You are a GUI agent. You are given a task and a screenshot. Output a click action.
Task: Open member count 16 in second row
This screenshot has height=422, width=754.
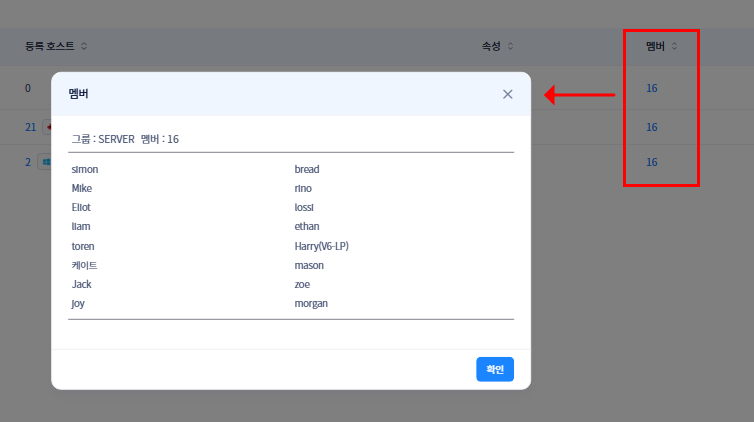pos(652,127)
